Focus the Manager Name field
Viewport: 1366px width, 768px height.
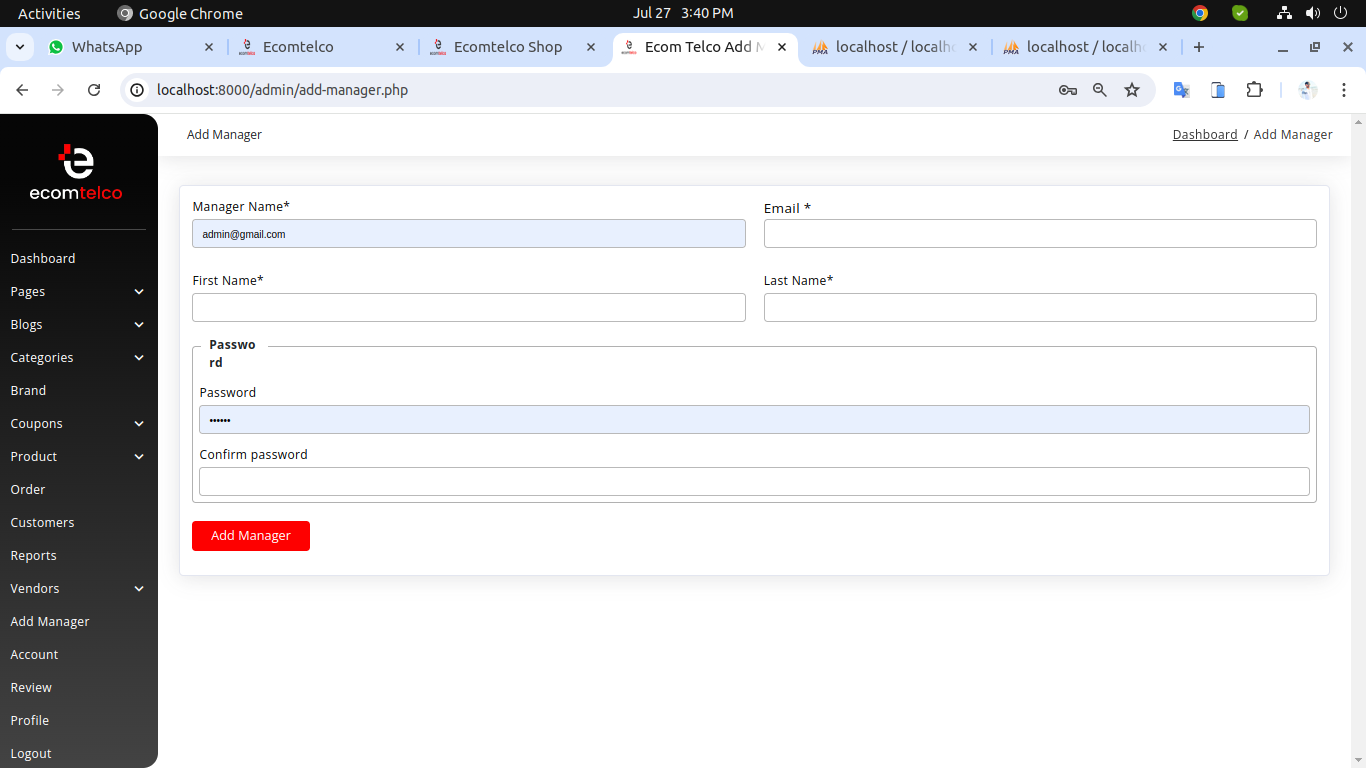[469, 234]
